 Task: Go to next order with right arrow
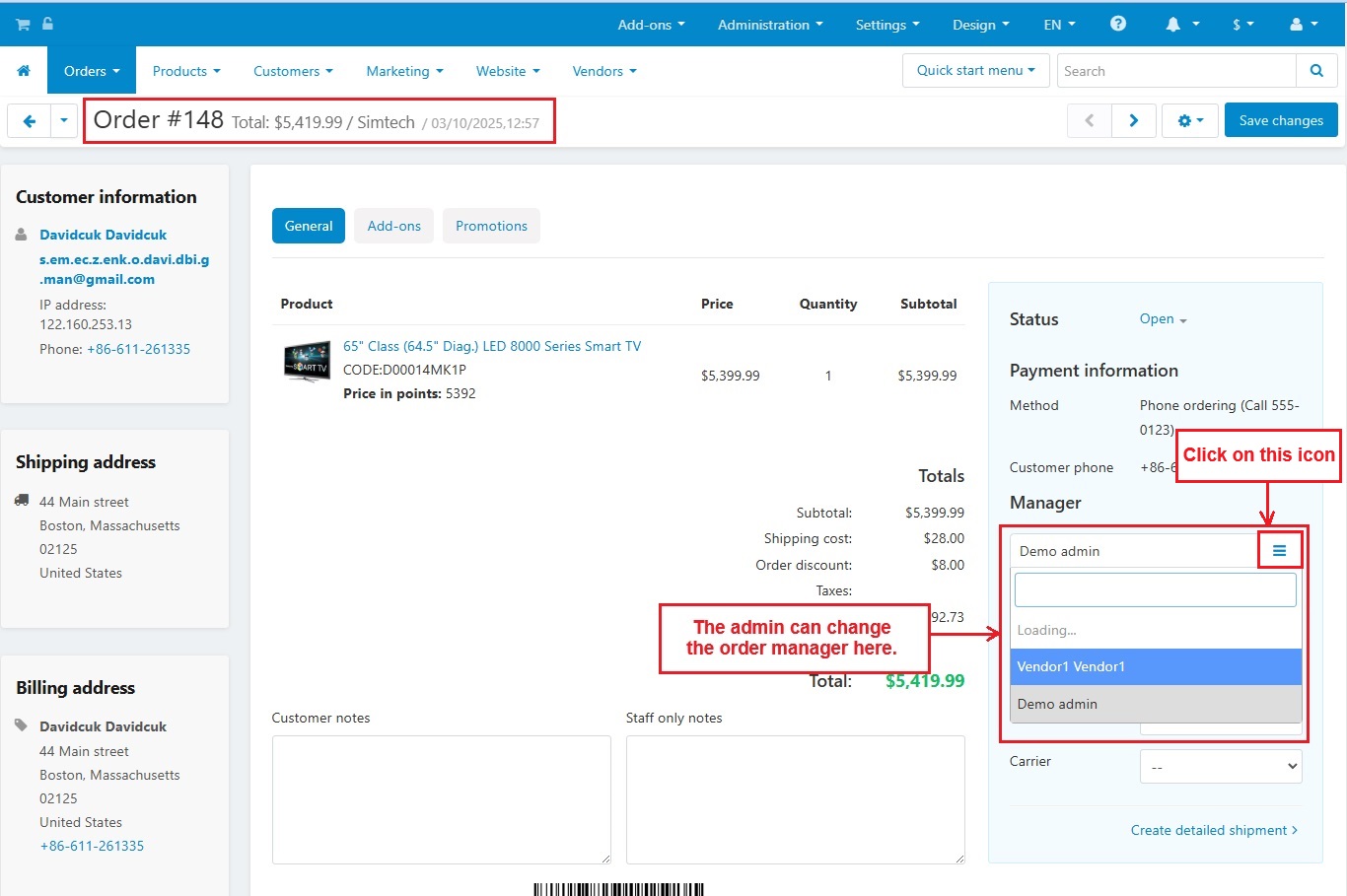1133,120
